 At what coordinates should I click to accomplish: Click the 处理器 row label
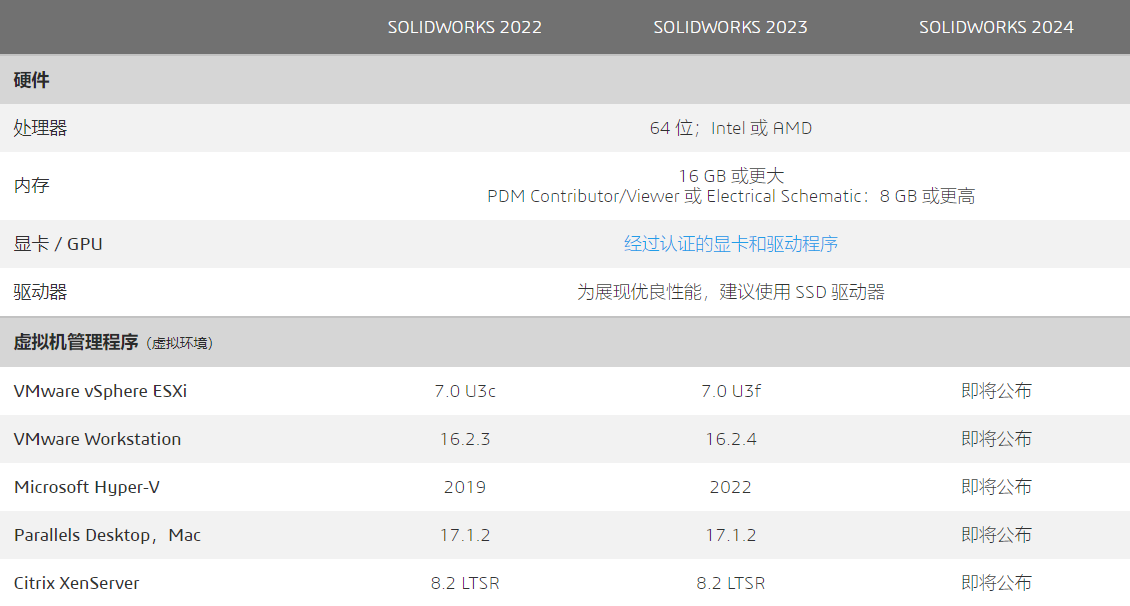pyautogui.click(x=41, y=128)
